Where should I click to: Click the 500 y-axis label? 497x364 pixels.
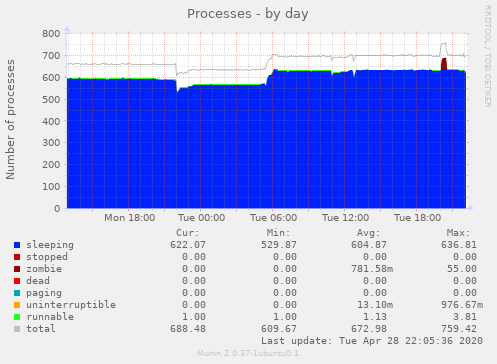pos(51,99)
